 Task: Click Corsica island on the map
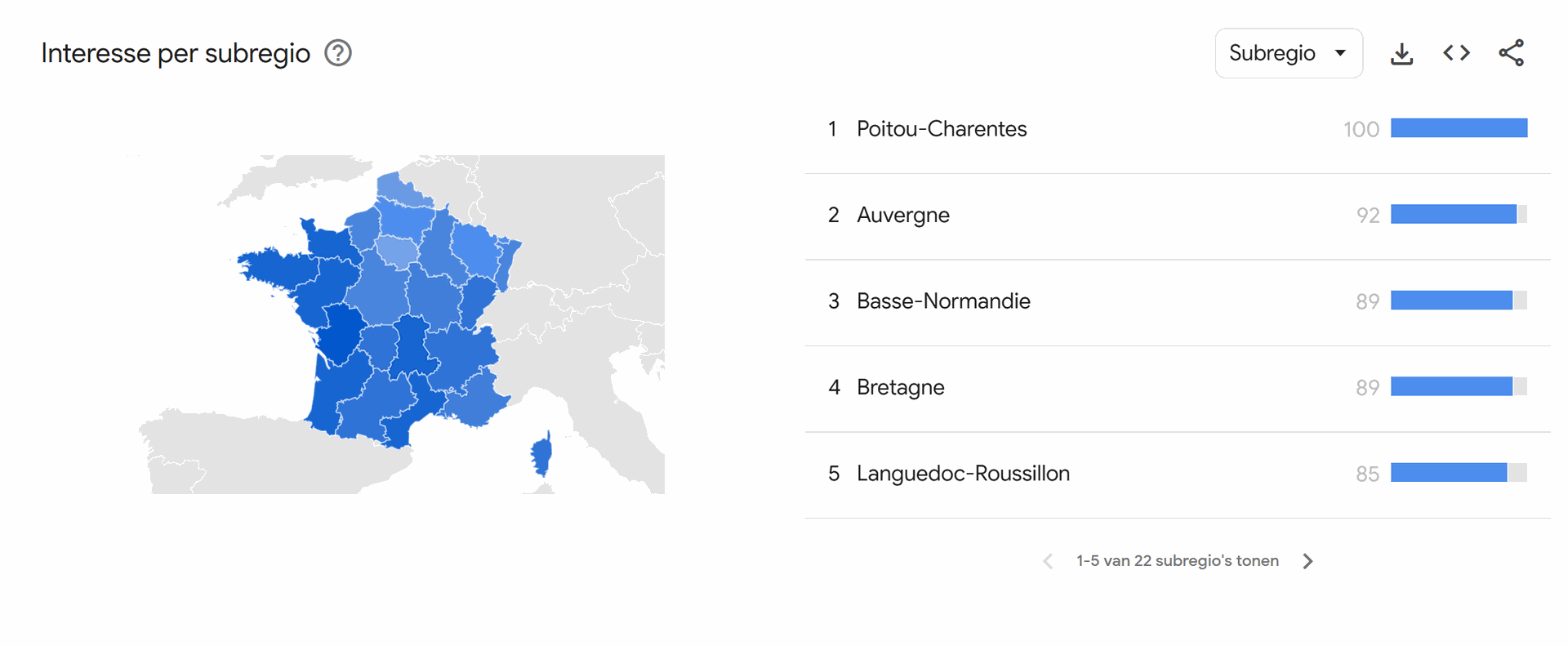(x=541, y=455)
